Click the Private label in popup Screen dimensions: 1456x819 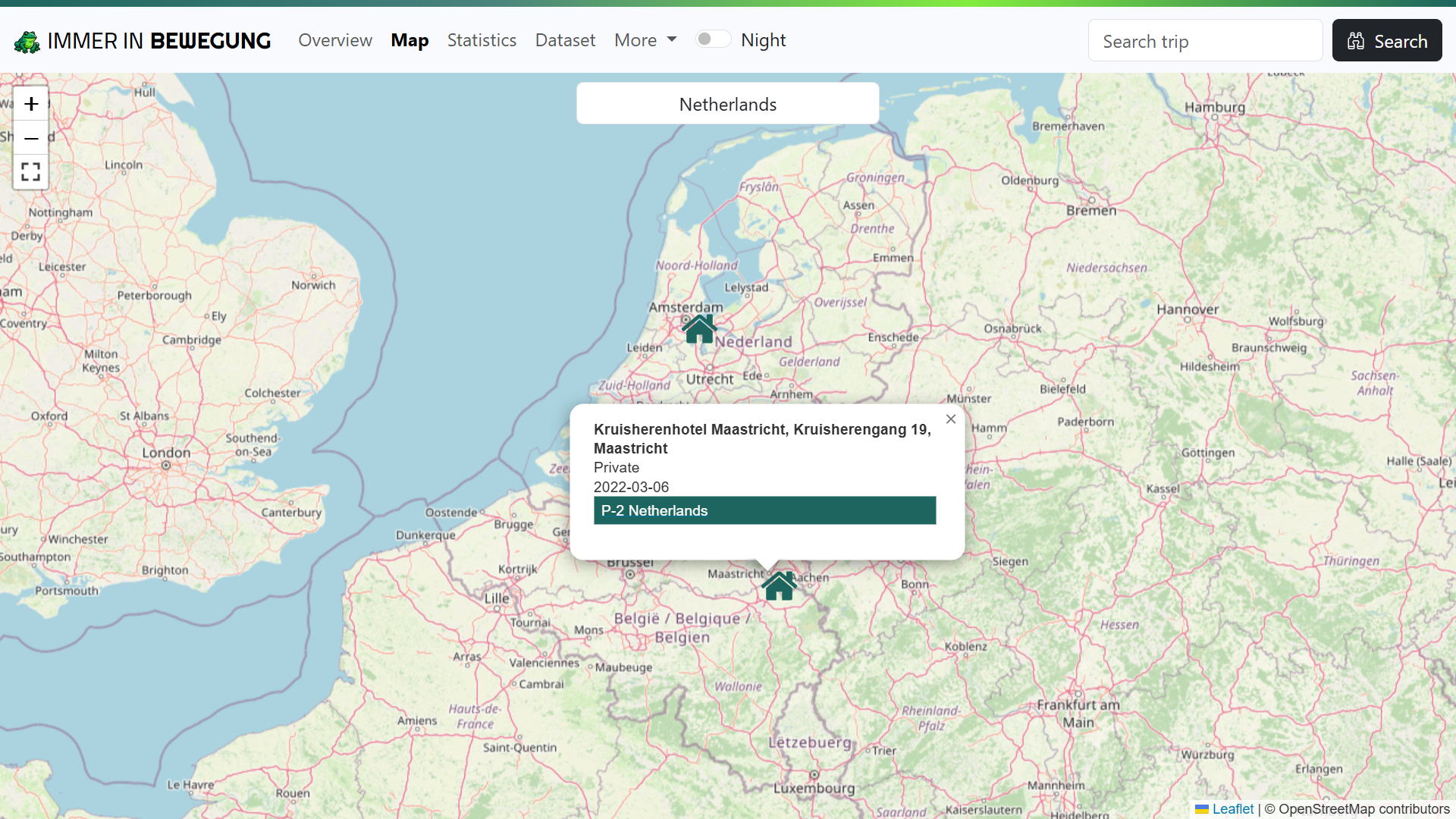[616, 467]
